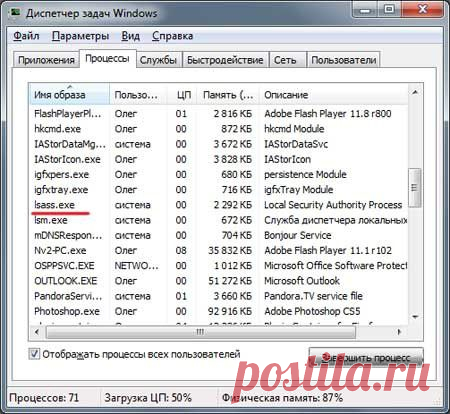Open the Параметры menu

[80, 36]
